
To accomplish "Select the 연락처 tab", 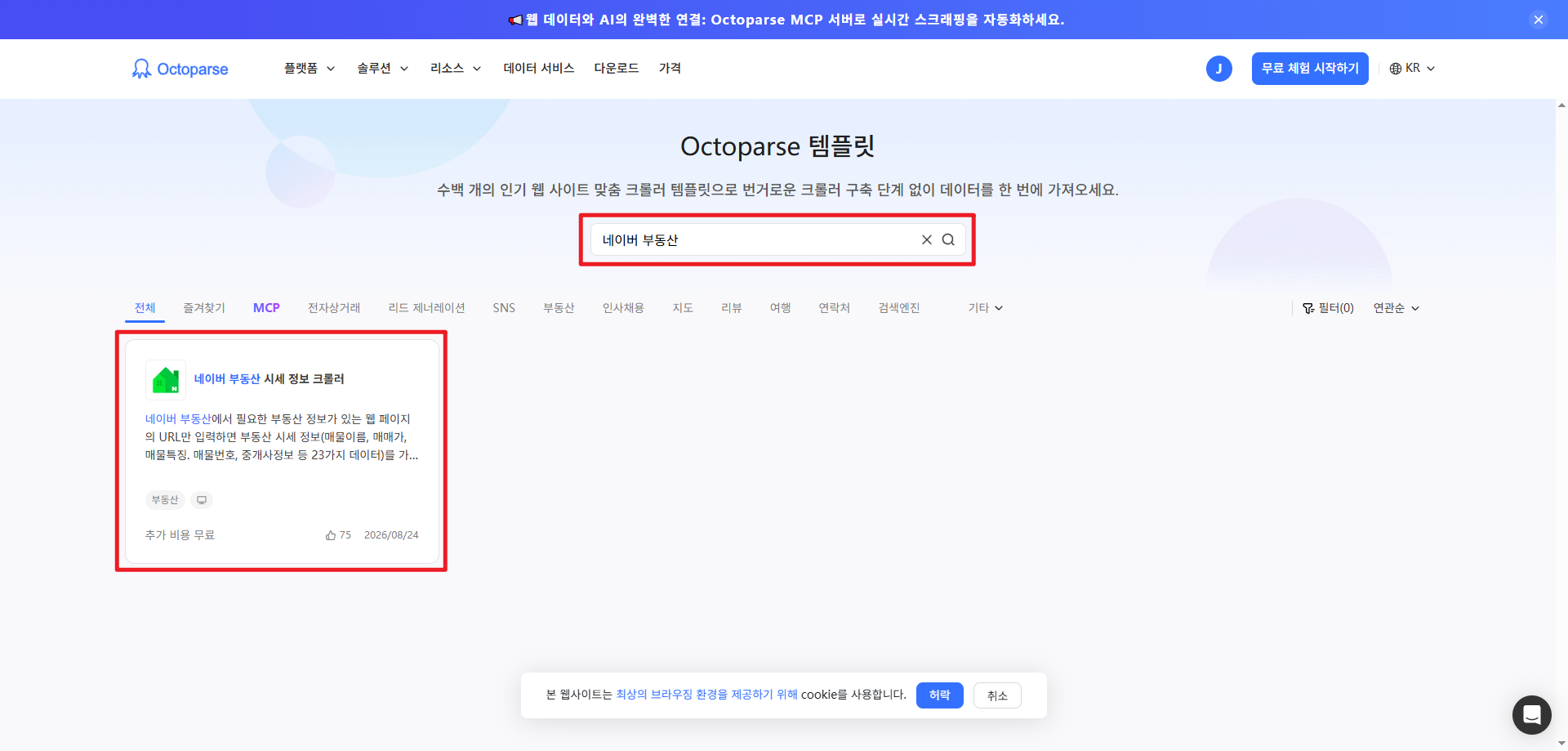I will [x=835, y=308].
